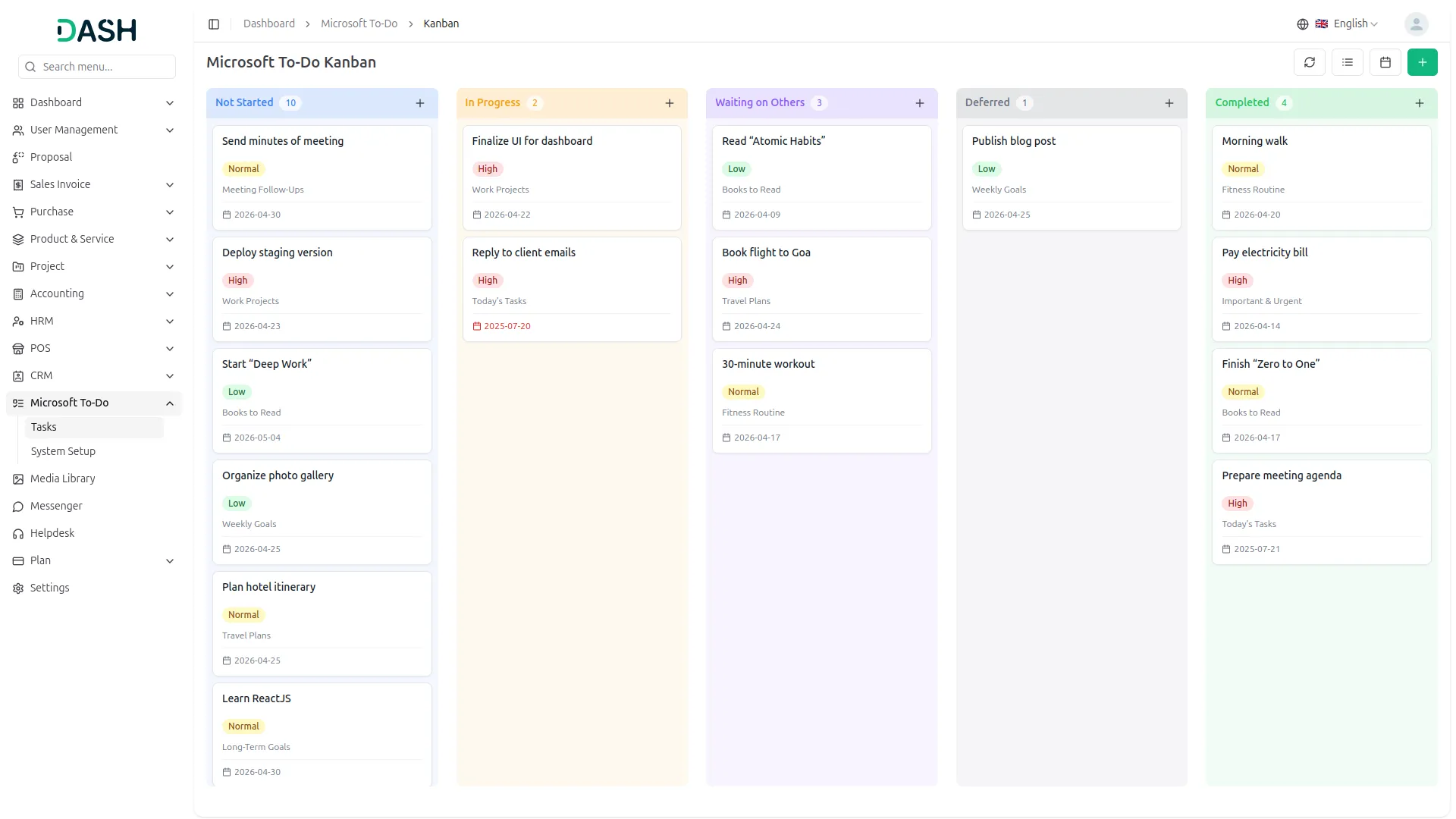
Task: Click Normal badge on Morning walk card
Action: [x=1243, y=169]
